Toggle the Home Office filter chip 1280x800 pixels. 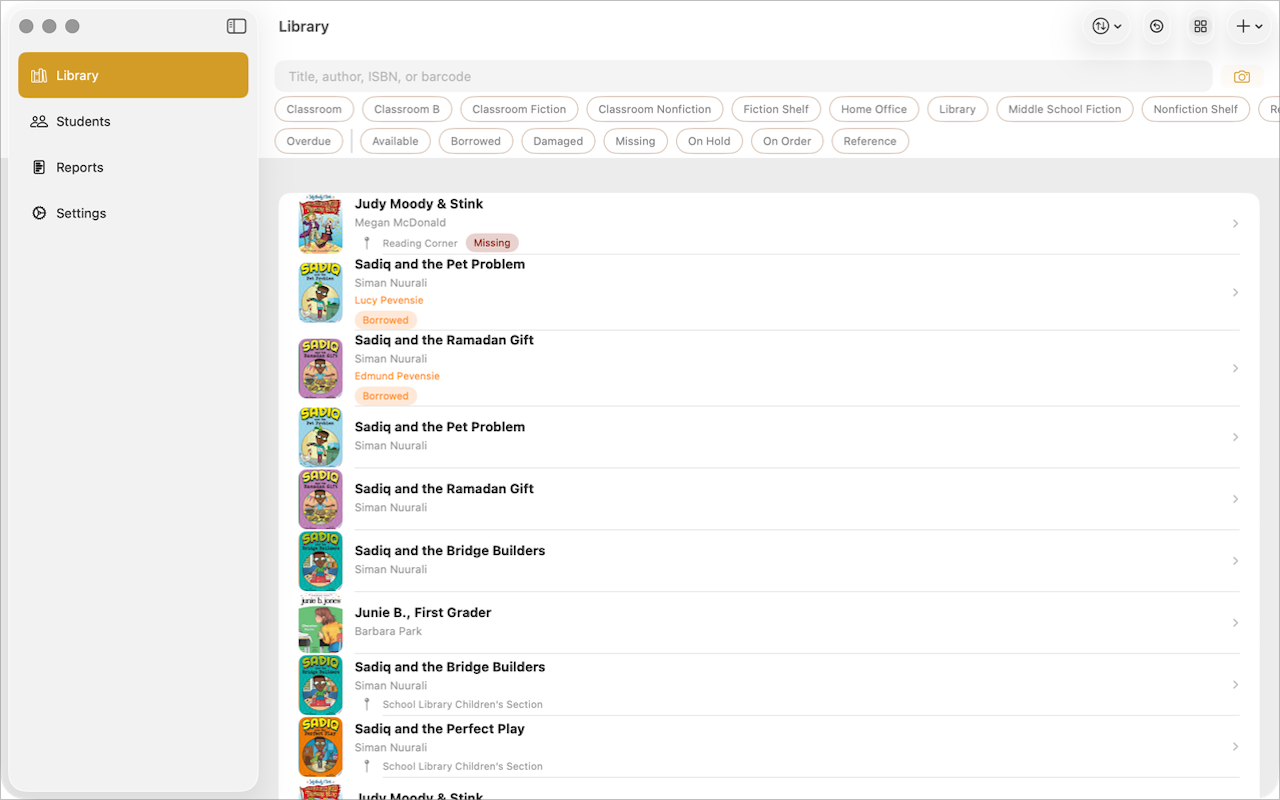tap(874, 109)
